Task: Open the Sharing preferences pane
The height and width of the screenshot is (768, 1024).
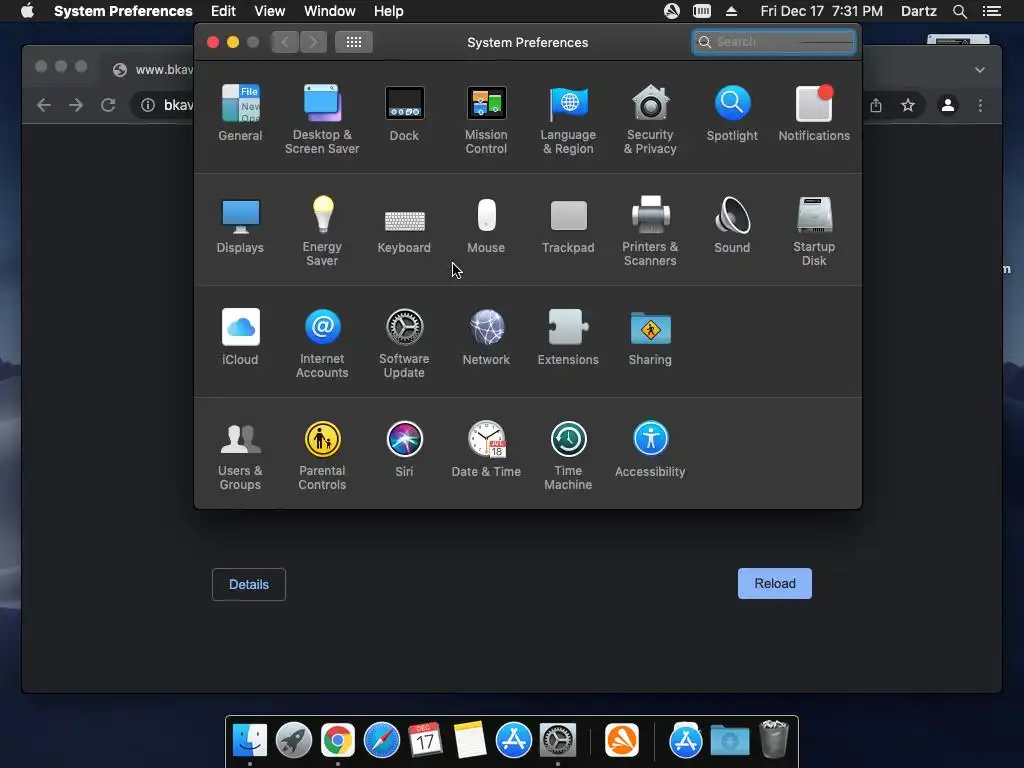Action: click(x=650, y=338)
